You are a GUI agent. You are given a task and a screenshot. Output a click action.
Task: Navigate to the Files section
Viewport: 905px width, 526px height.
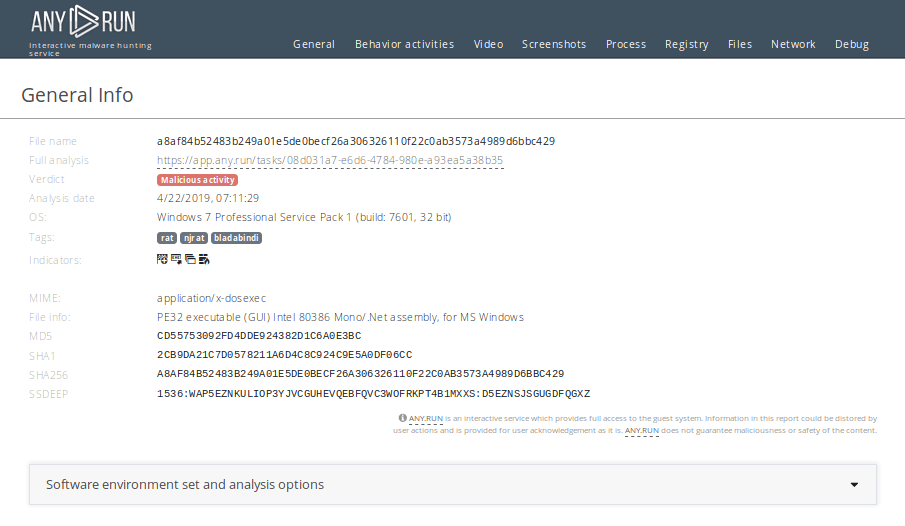point(740,44)
